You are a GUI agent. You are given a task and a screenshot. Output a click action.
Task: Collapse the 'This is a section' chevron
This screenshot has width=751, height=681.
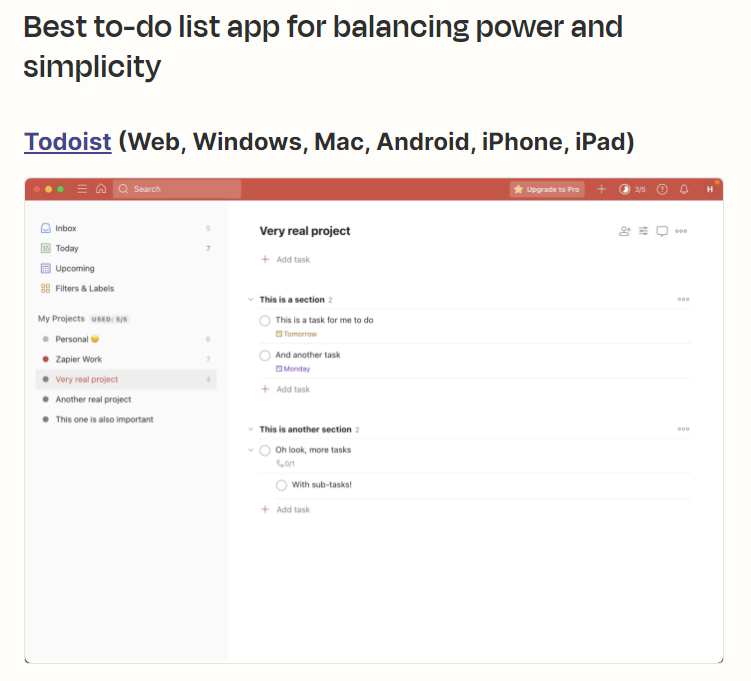[x=250, y=300]
